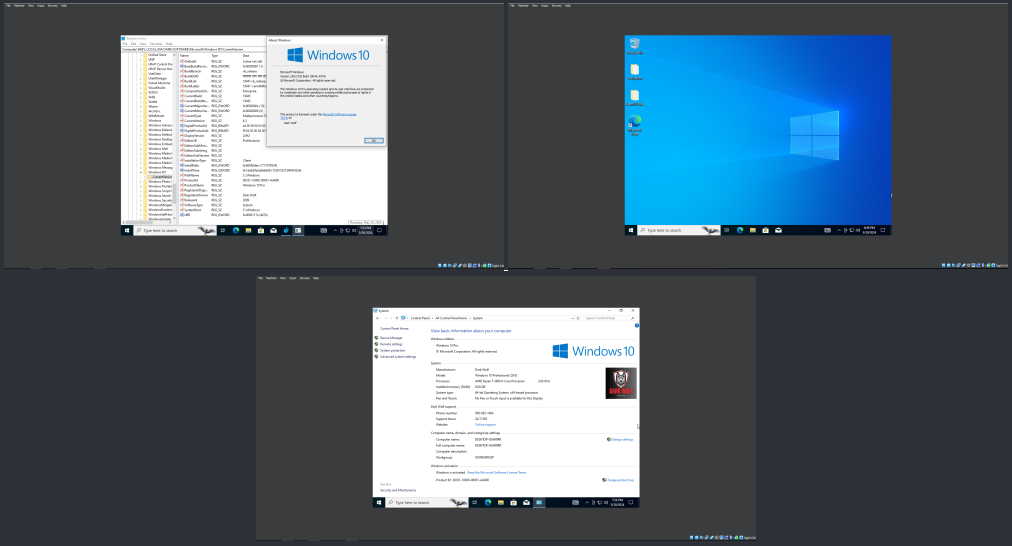This screenshot has width=1012, height=546.
Task: Open File Explorer in Registry Editor VM taskbar
Action: [x=248, y=230]
